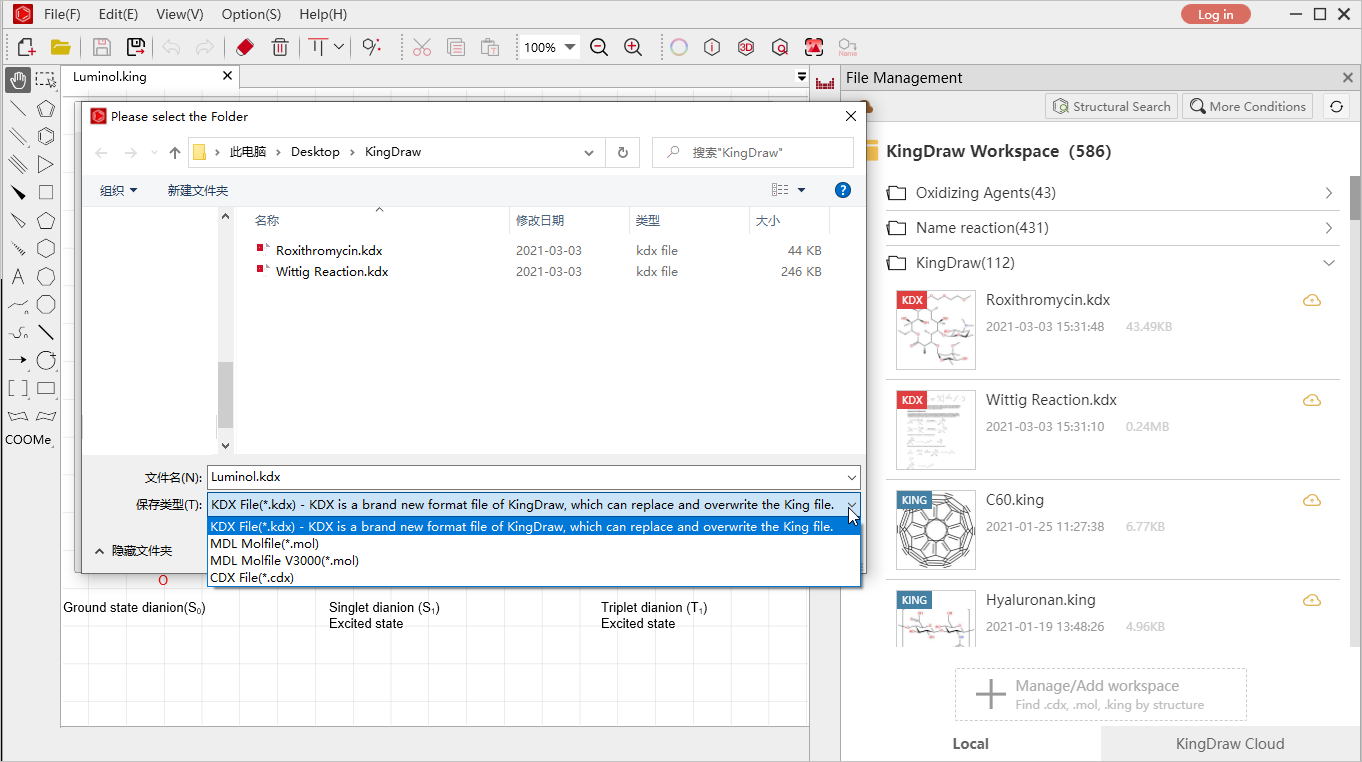Click the image recognition icon
Image resolution: width=1362 pixels, height=762 pixels.
point(814,47)
